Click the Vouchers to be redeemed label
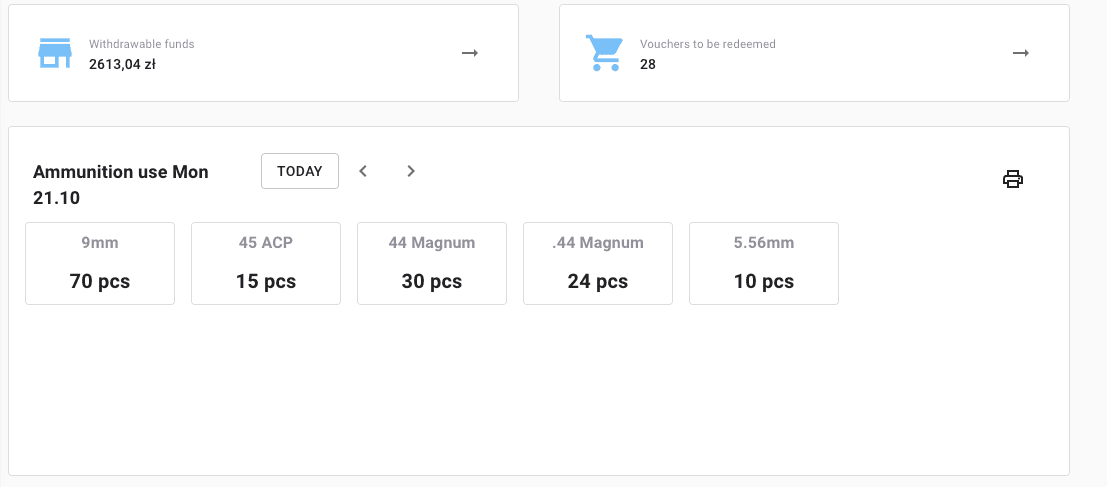 point(707,44)
